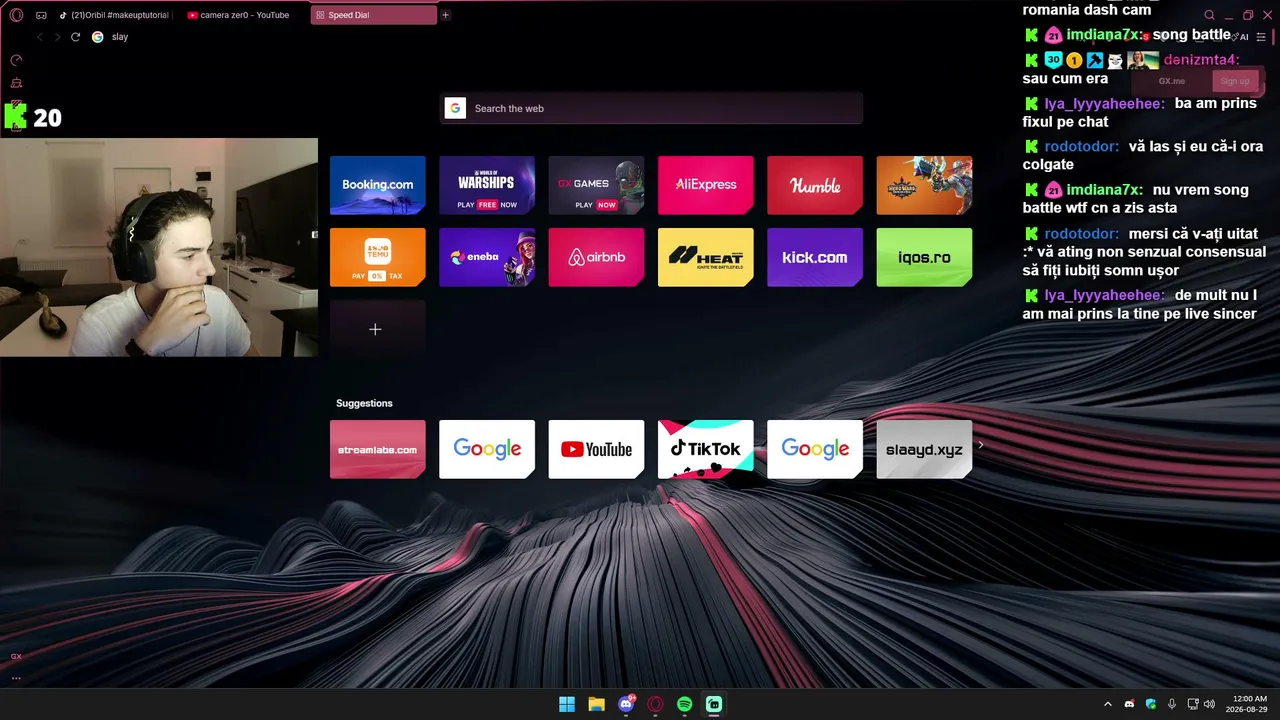Click the Google logo in the web search box
The width and height of the screenshot is (1280, 720).
coord(455,108)
